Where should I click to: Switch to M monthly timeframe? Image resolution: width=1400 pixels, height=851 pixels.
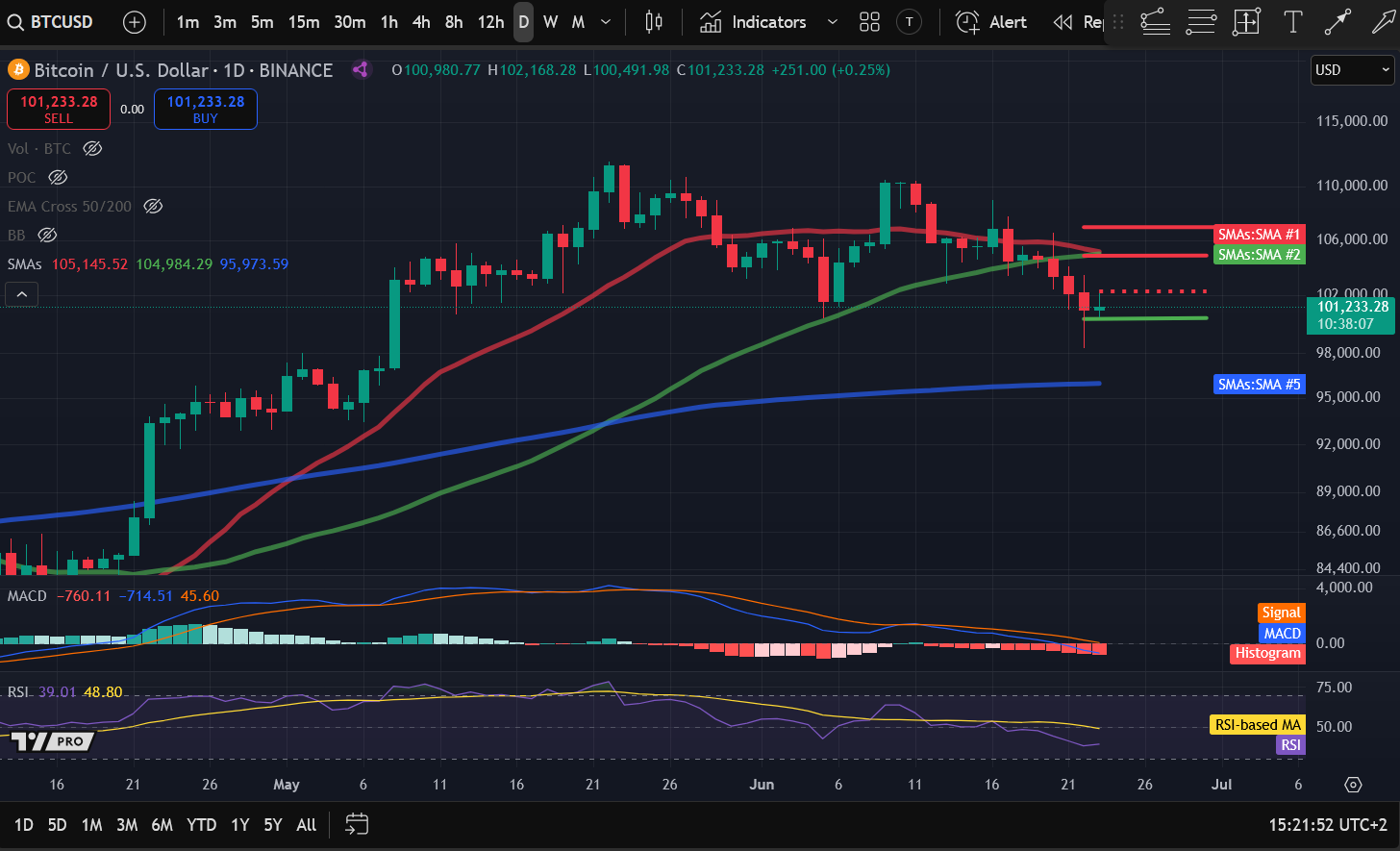point(578,21)
